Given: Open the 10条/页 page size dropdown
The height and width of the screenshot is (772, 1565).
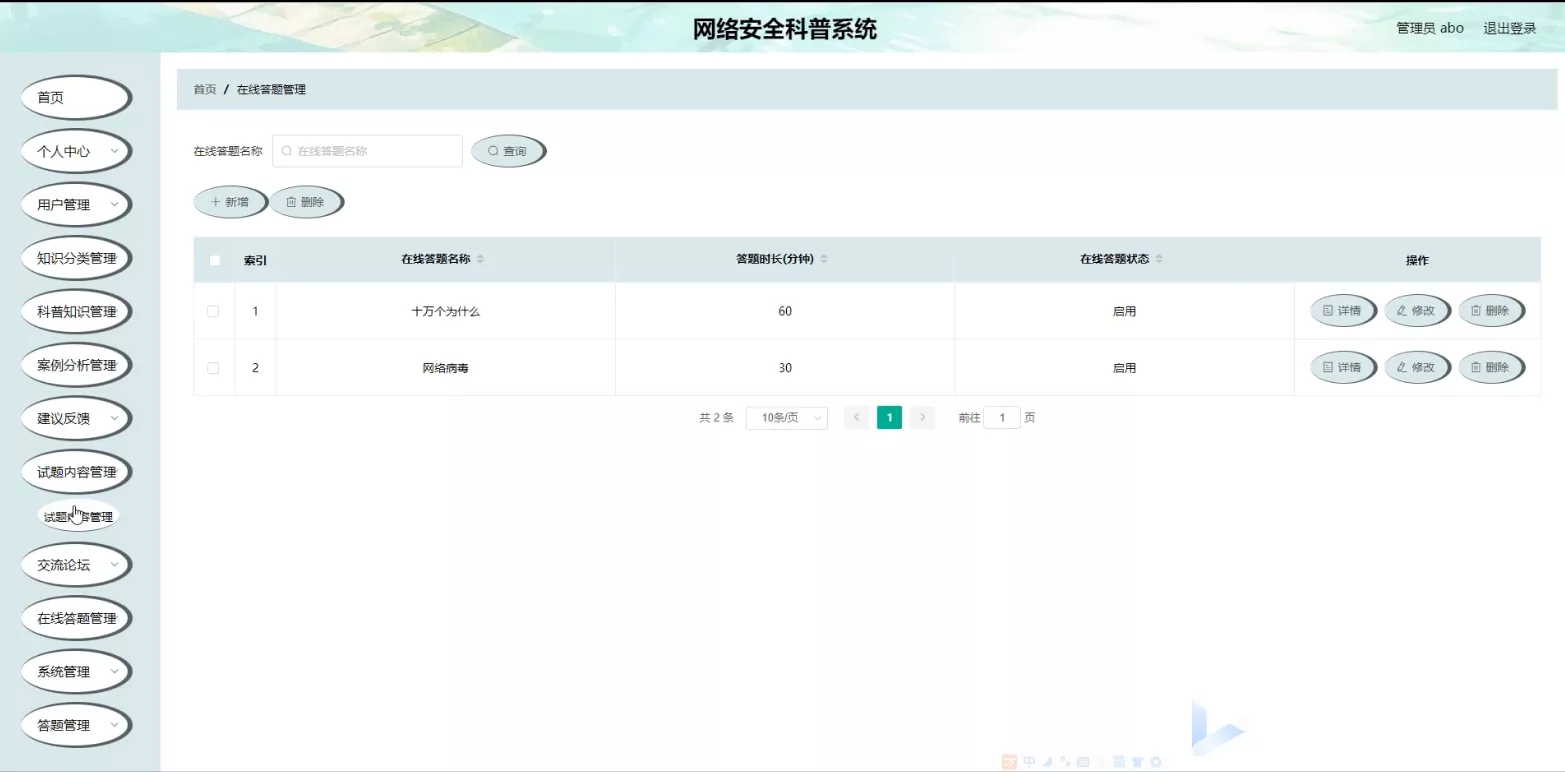Looking at the screenshot, I should [x=786, y=417].
